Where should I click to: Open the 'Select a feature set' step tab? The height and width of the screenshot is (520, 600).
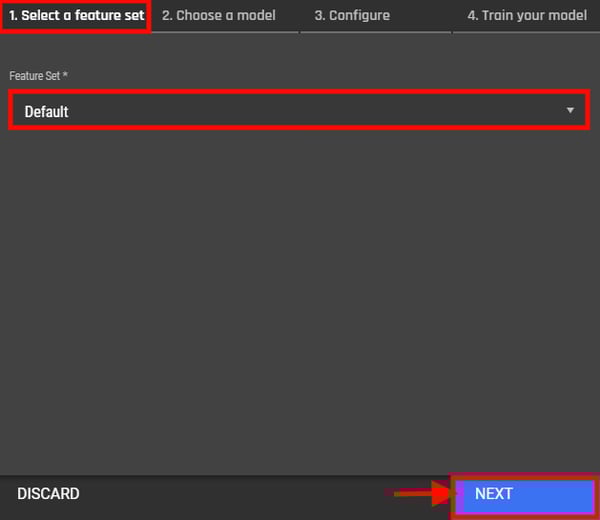tap(76, 16)
